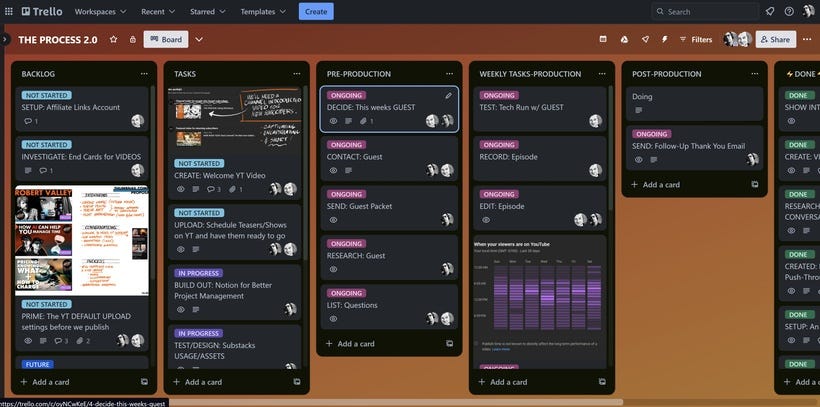
Task: Open TASKS list actions menu
Action: click(x=297, y=74)
